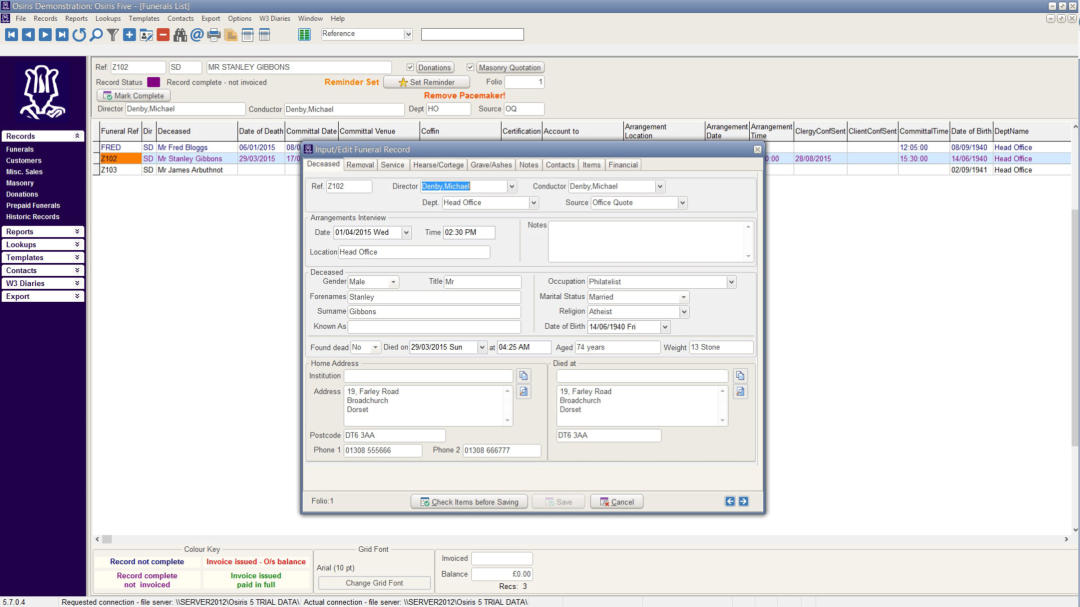Click the email @ icon
Image resolution: width=1080 pixels, height=607 pixels.
[x=197, y=35]
